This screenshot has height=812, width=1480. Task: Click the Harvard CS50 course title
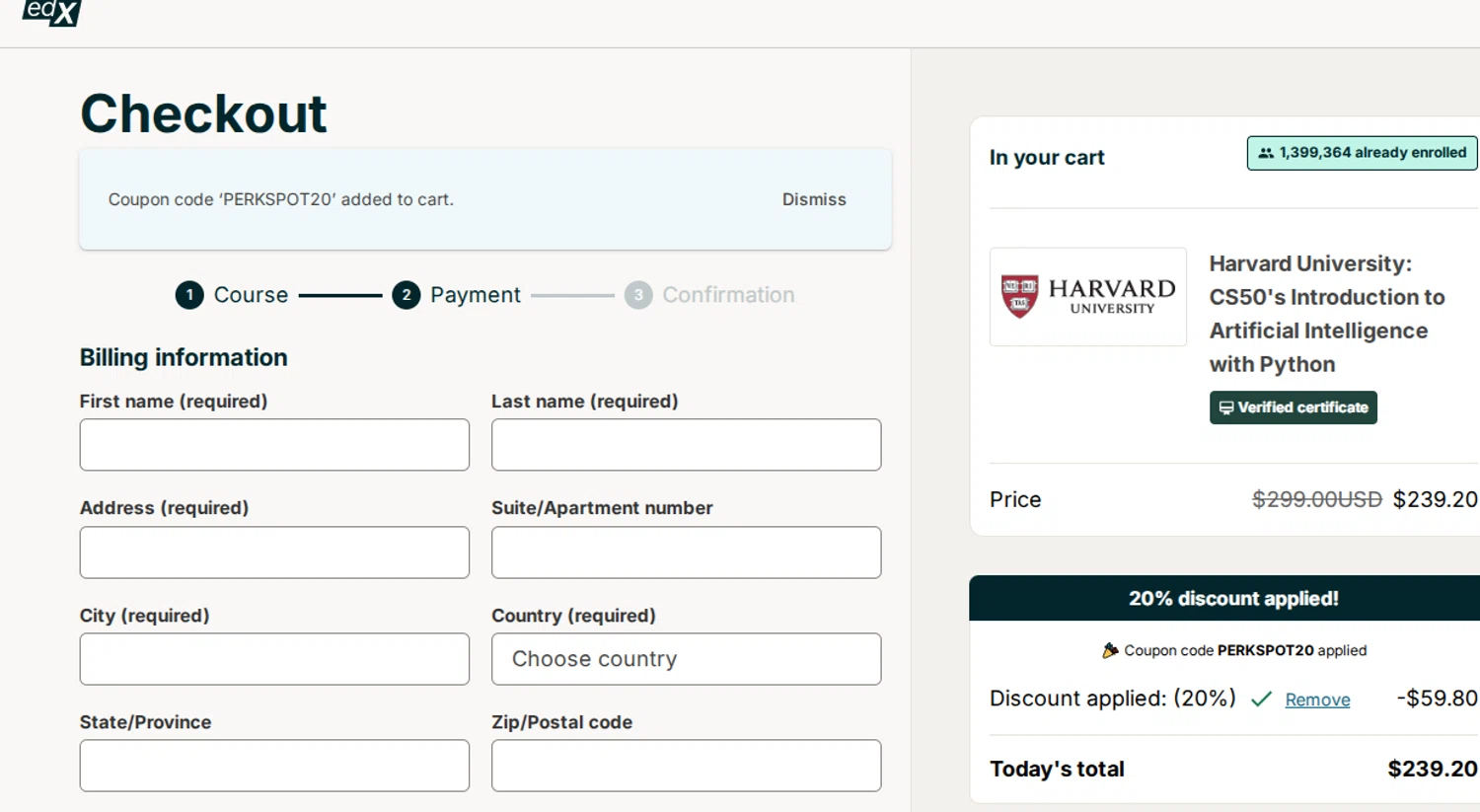[x=1326, y=314]
